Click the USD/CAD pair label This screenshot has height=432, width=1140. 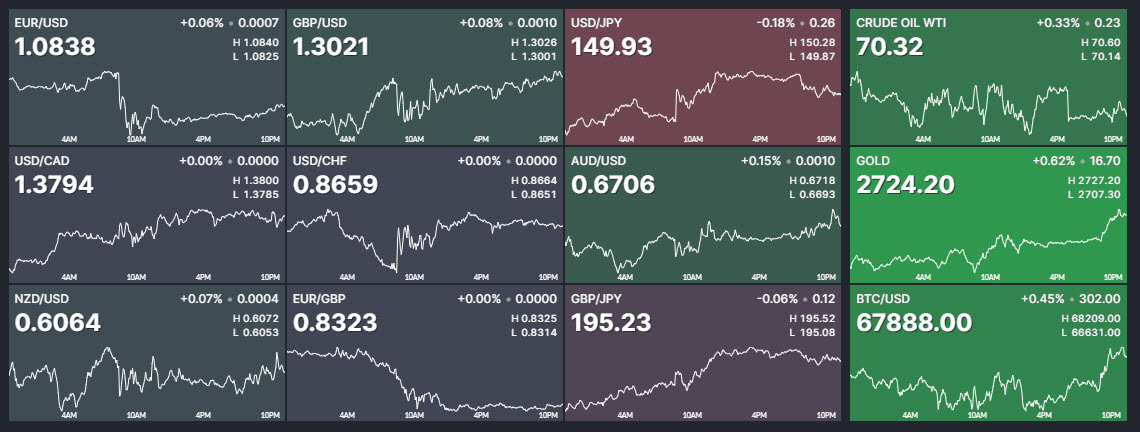click(41, 160)
